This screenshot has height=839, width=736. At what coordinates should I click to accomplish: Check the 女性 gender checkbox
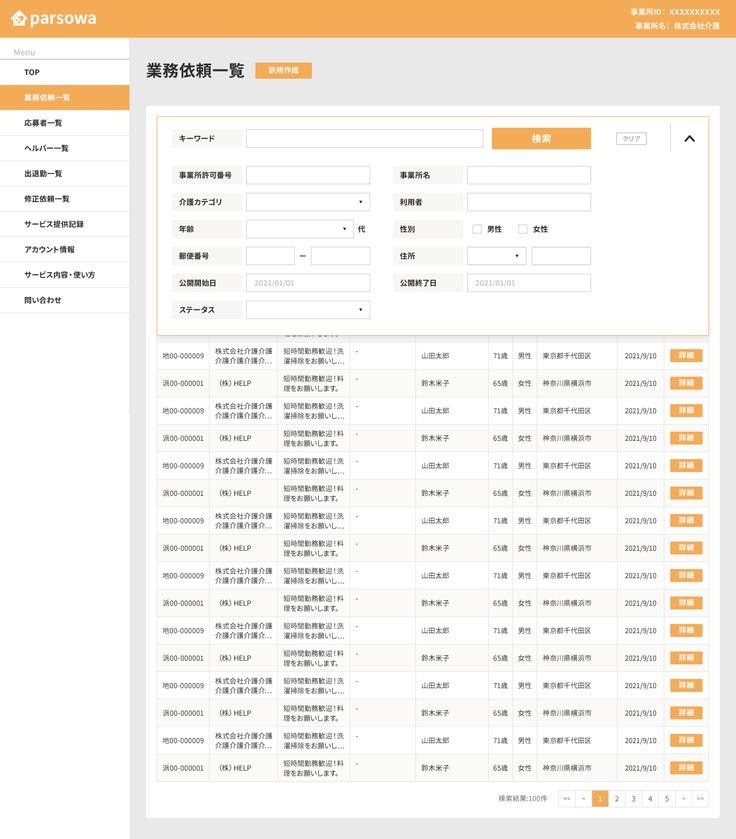[x=523, y=229]
